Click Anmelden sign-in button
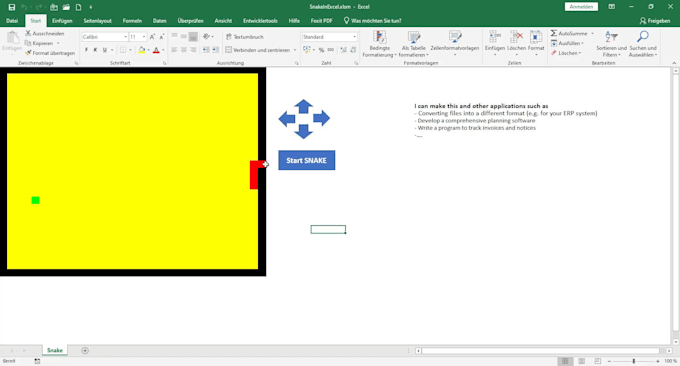 tap(581, 7)
